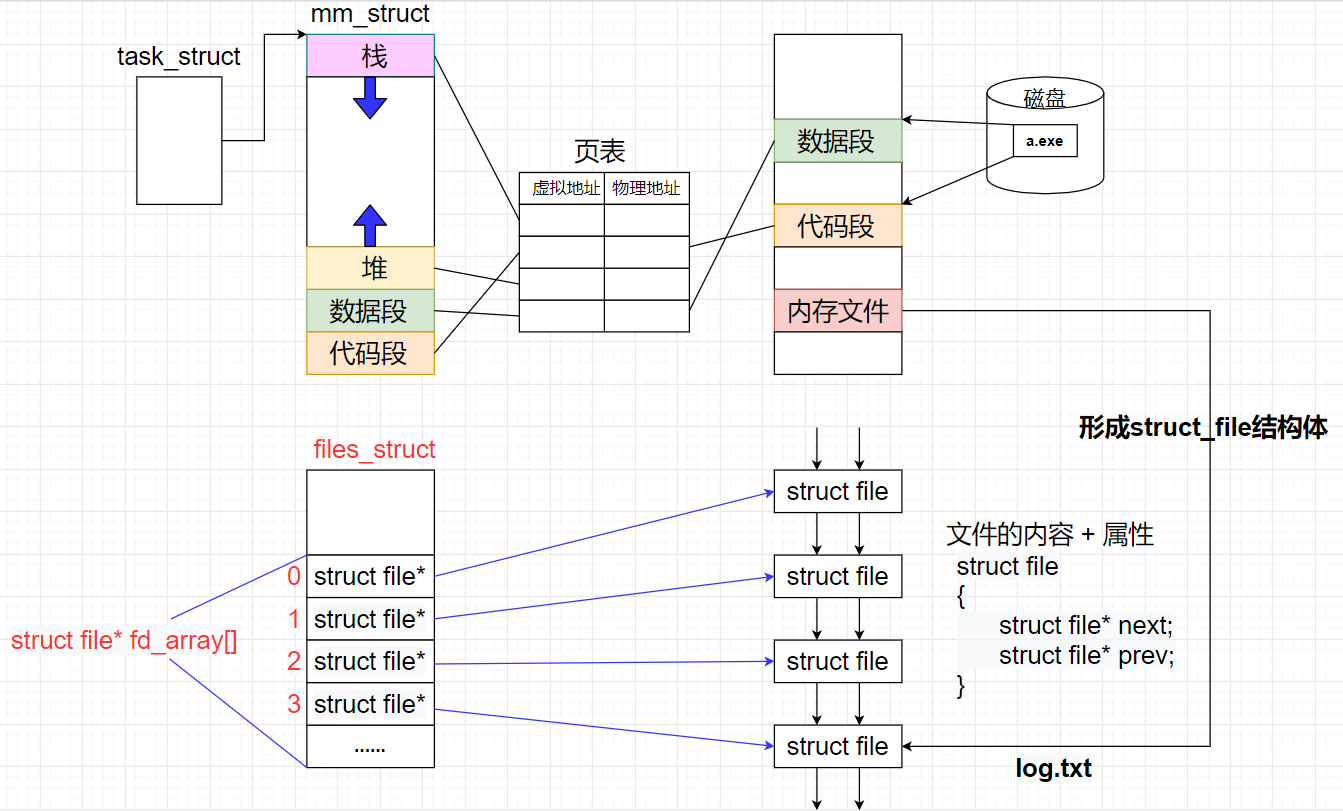
Task: Click the red files_struct label
Action: tap(374, 450)
